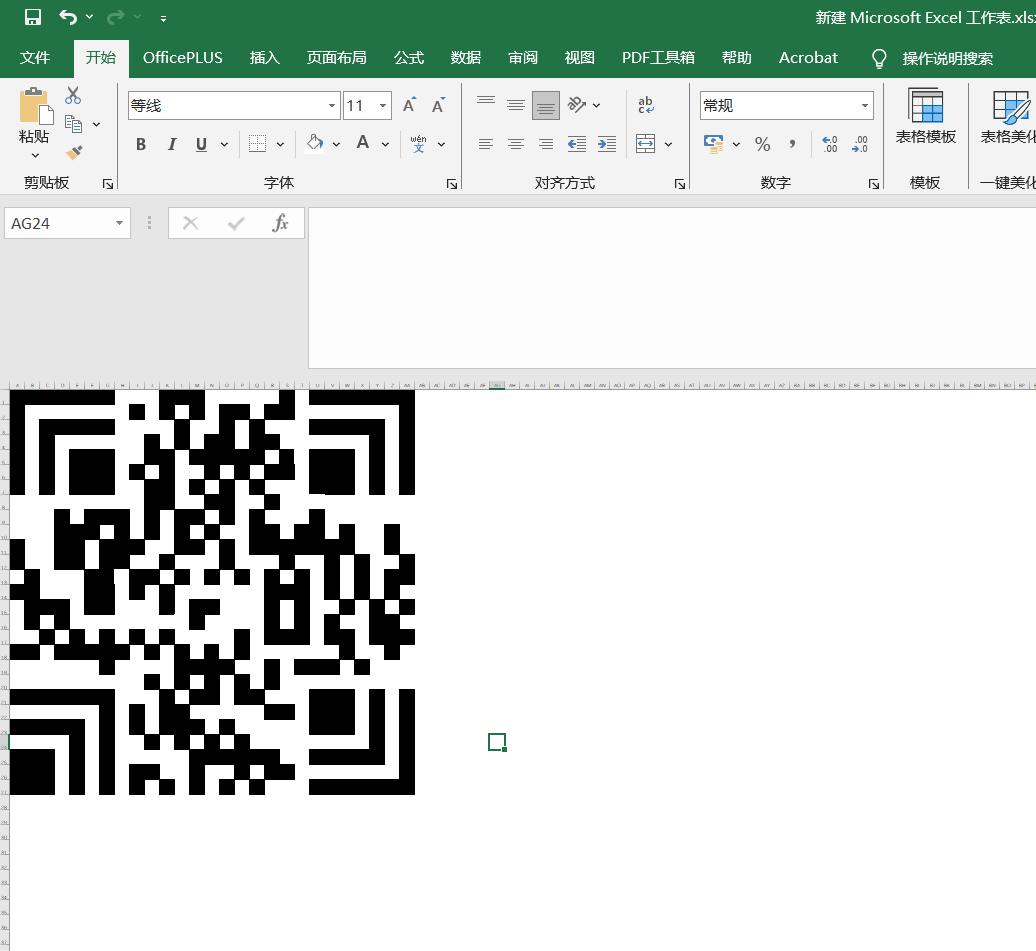Open 对齐方式 dialog launcher
Screen dimensions: 1036x951
(679, 184)
